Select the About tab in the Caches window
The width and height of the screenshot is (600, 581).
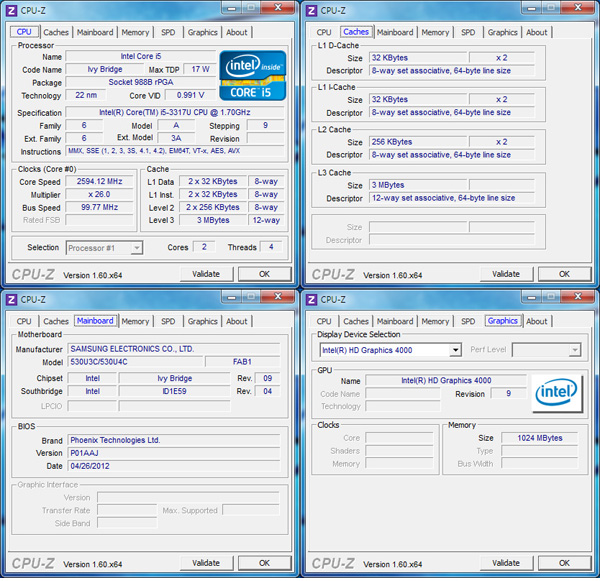(x=536, y=32)
